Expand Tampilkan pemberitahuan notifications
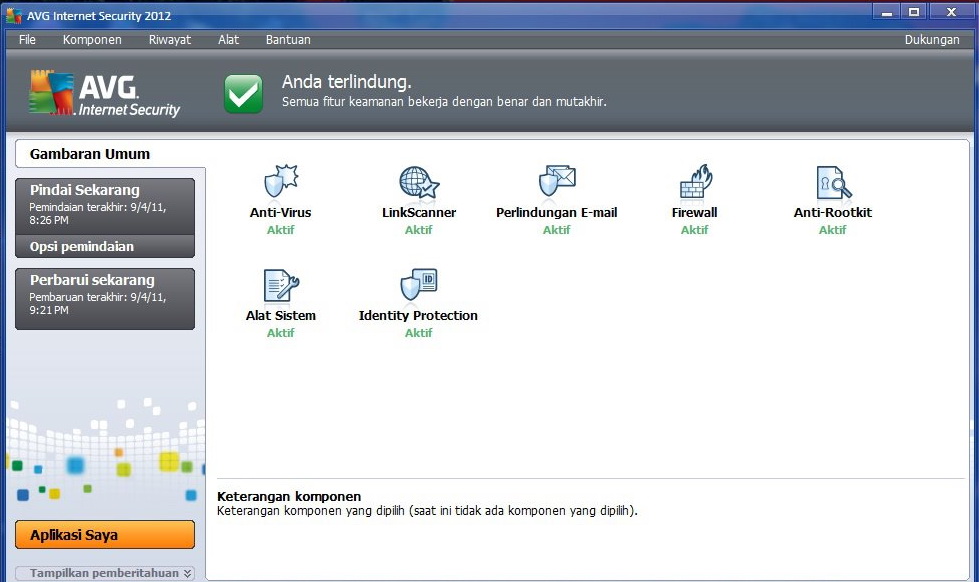This screenshot has height=582, width=979. (105, 573)
